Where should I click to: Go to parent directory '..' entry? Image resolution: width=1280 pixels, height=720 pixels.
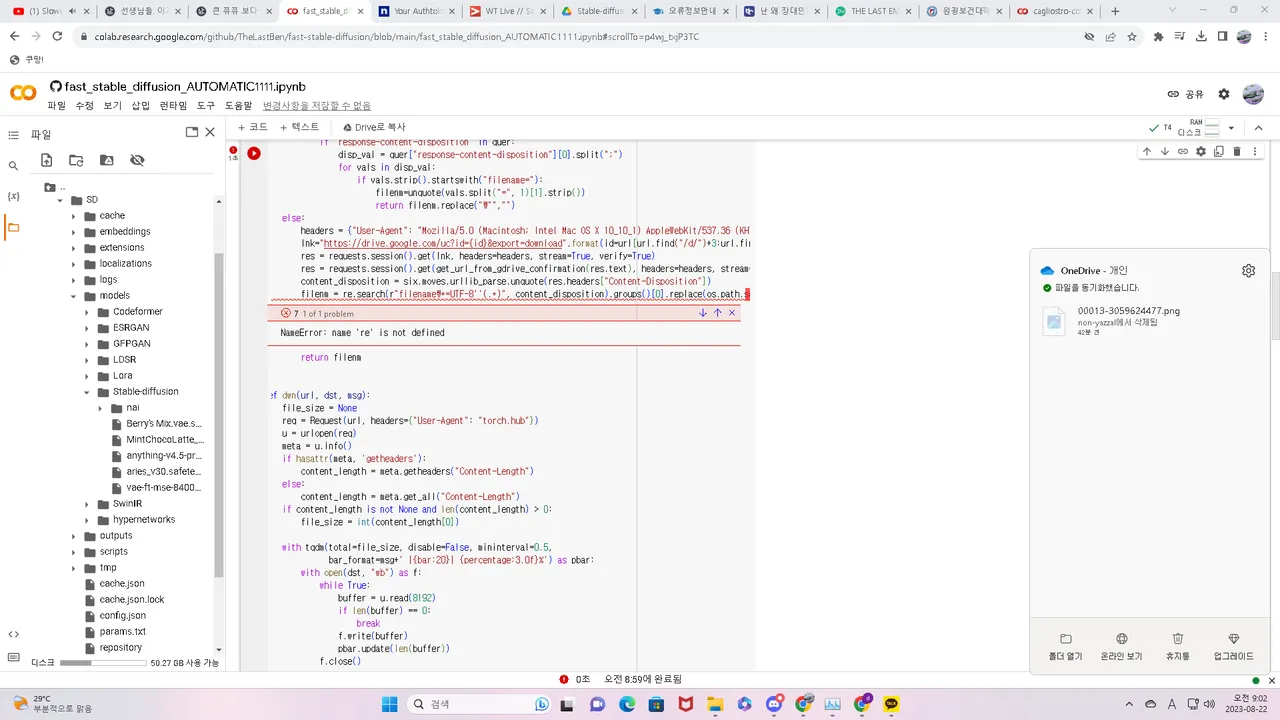[x=56, y=187]
